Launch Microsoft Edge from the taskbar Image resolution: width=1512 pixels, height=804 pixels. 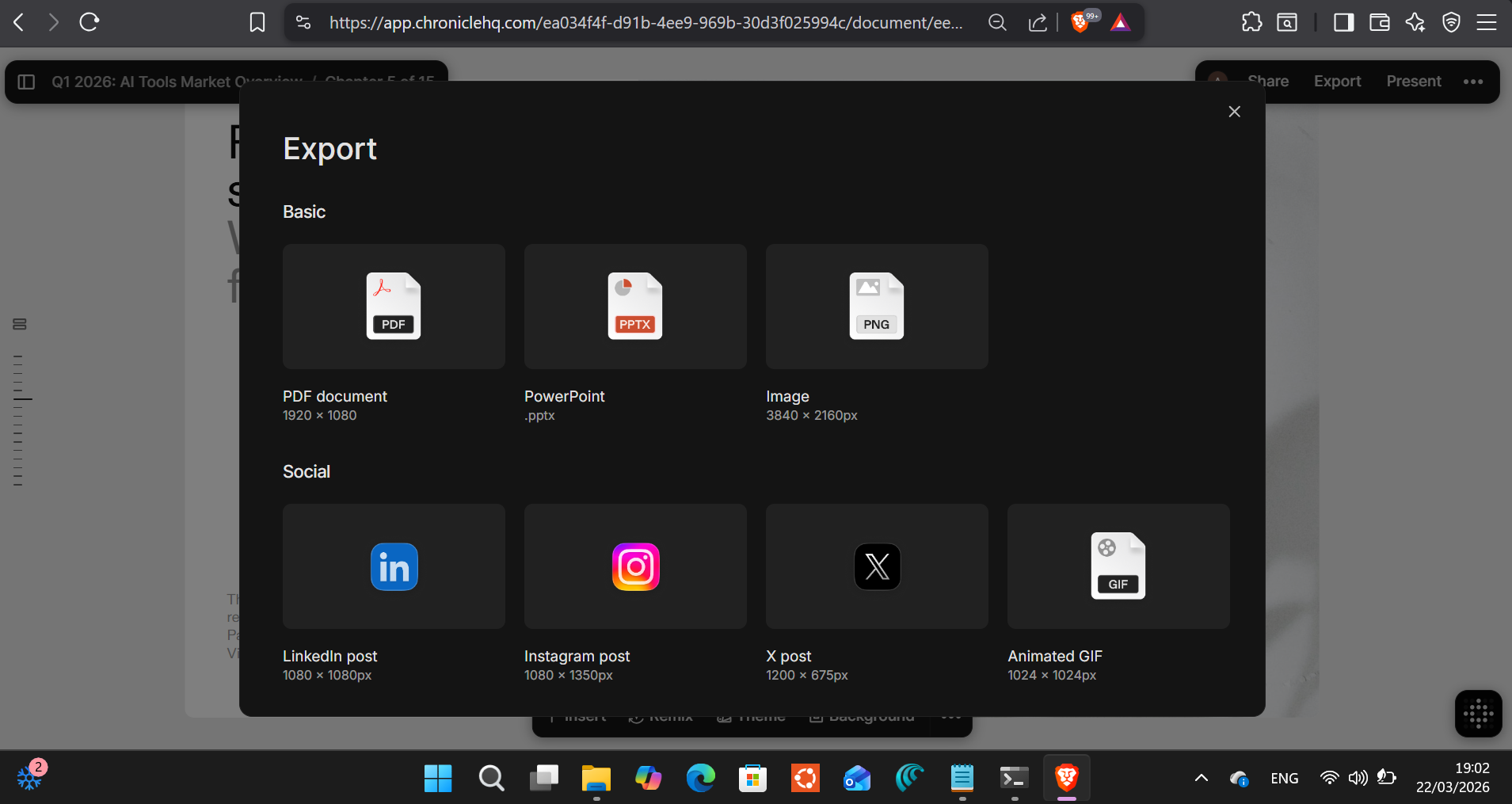pyautogui.click(x=700, y=778)
